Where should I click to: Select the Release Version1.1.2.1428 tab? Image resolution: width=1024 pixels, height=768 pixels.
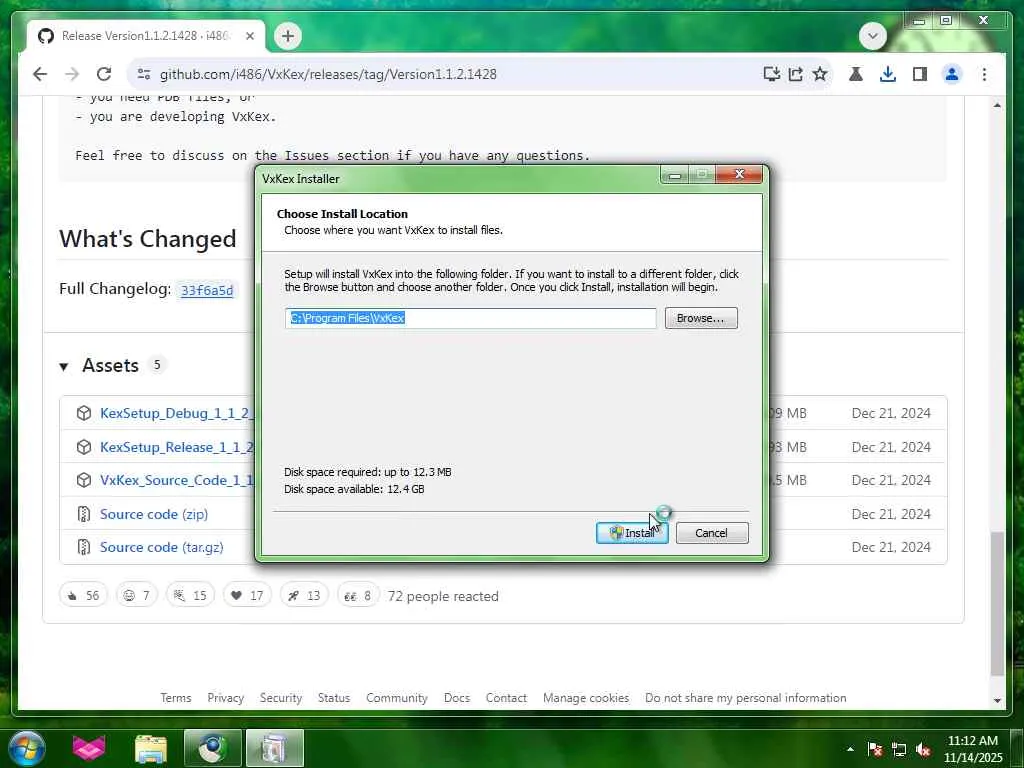[146, 36]
